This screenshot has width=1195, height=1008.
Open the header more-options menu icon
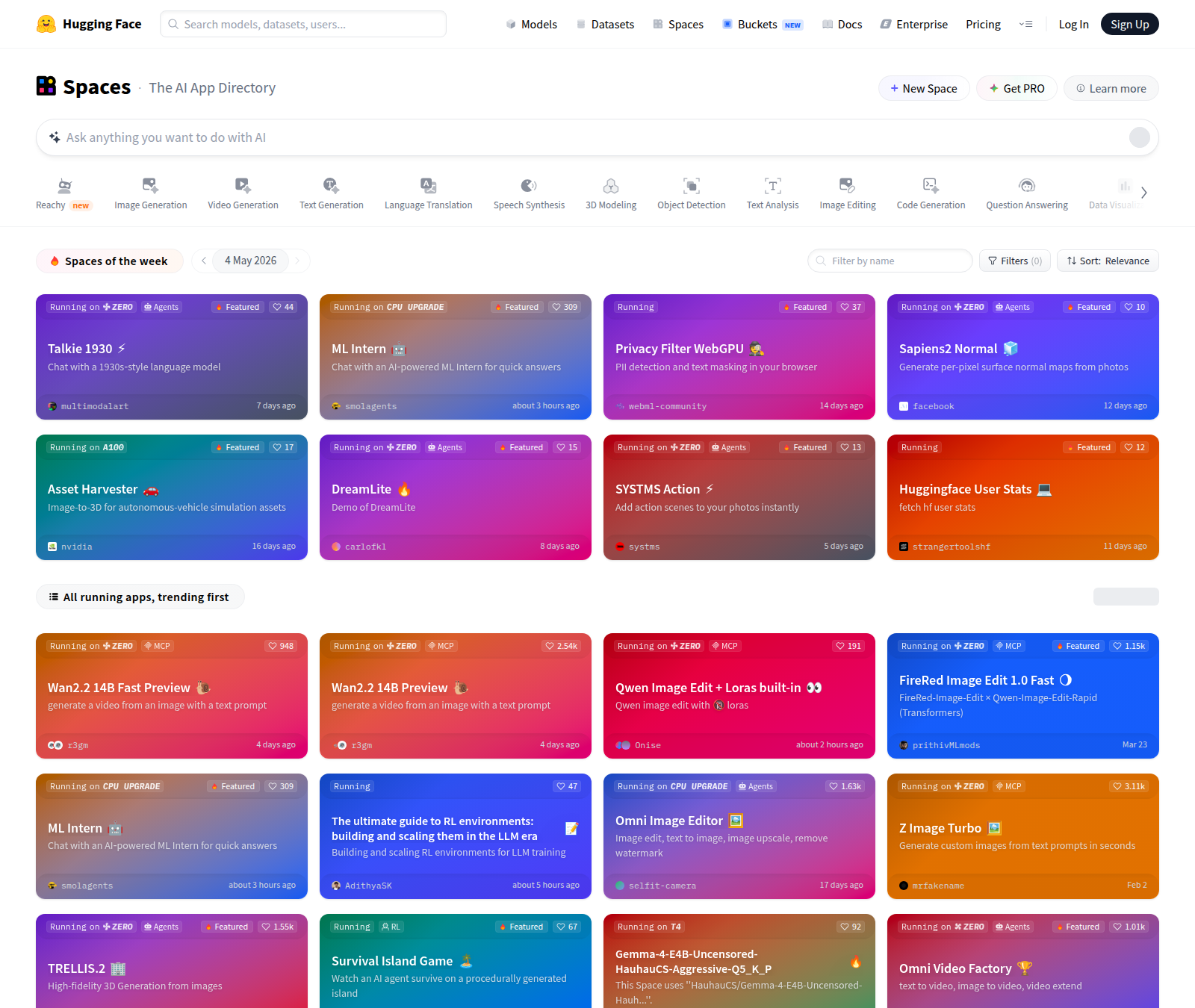pos(1025,24)
